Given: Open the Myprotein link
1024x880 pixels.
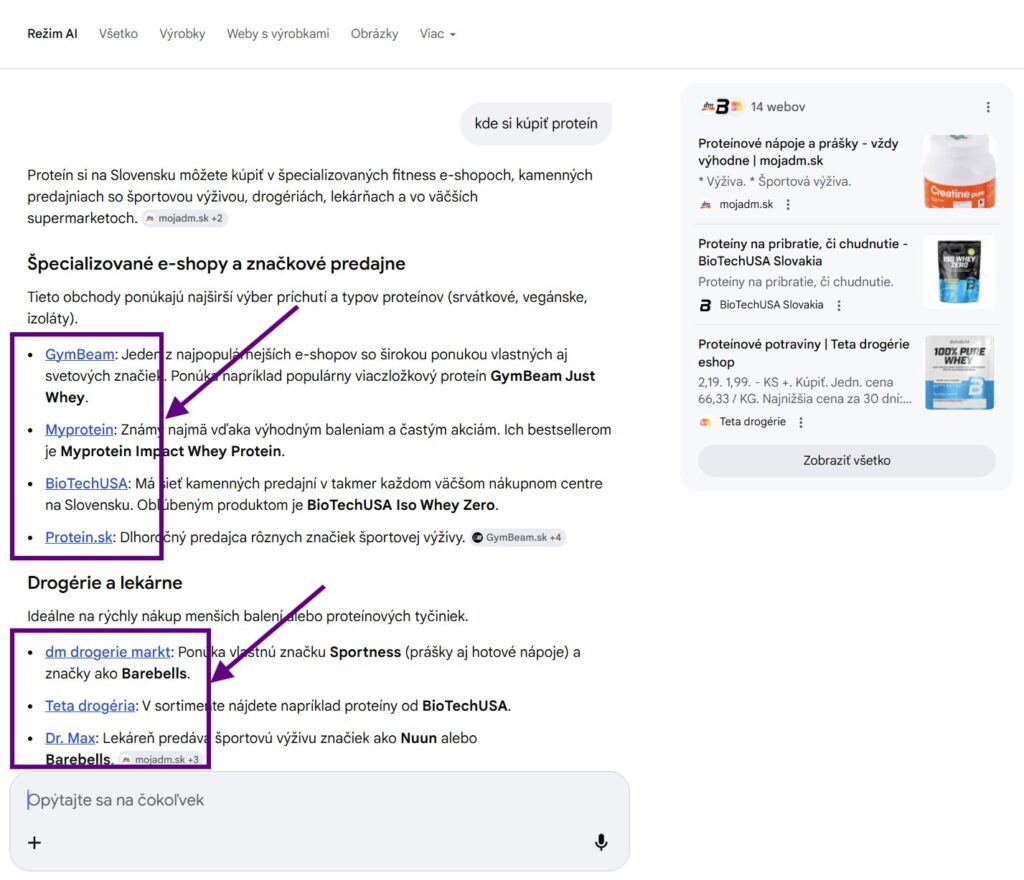Looking at the screenshot, I should point(79,430).
